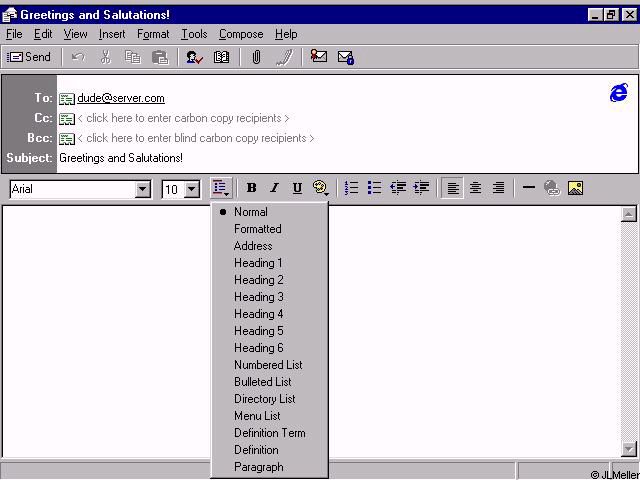
Task: Open the File menu
Action: [14, 34]
